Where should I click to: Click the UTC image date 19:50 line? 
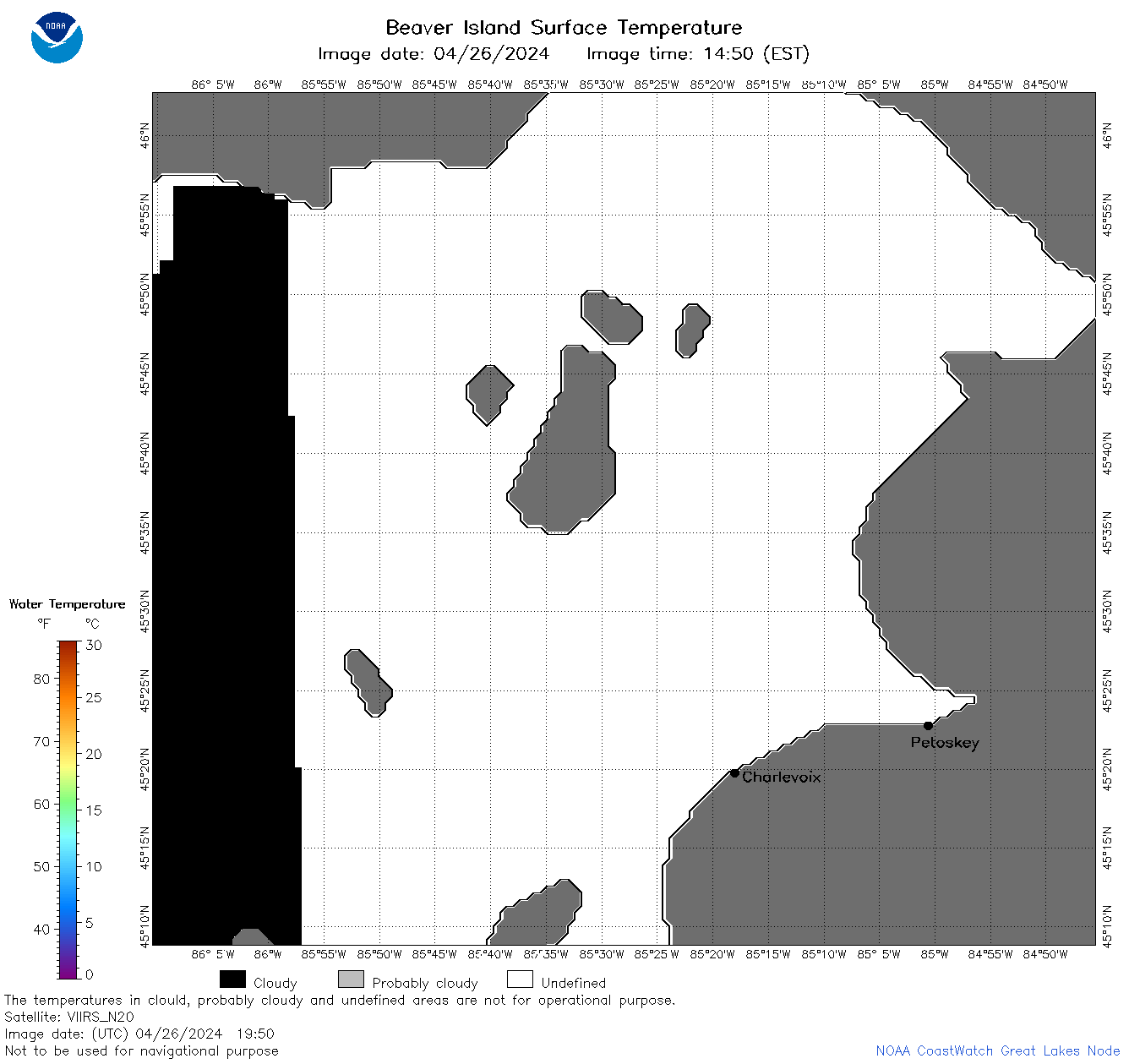139,1034
